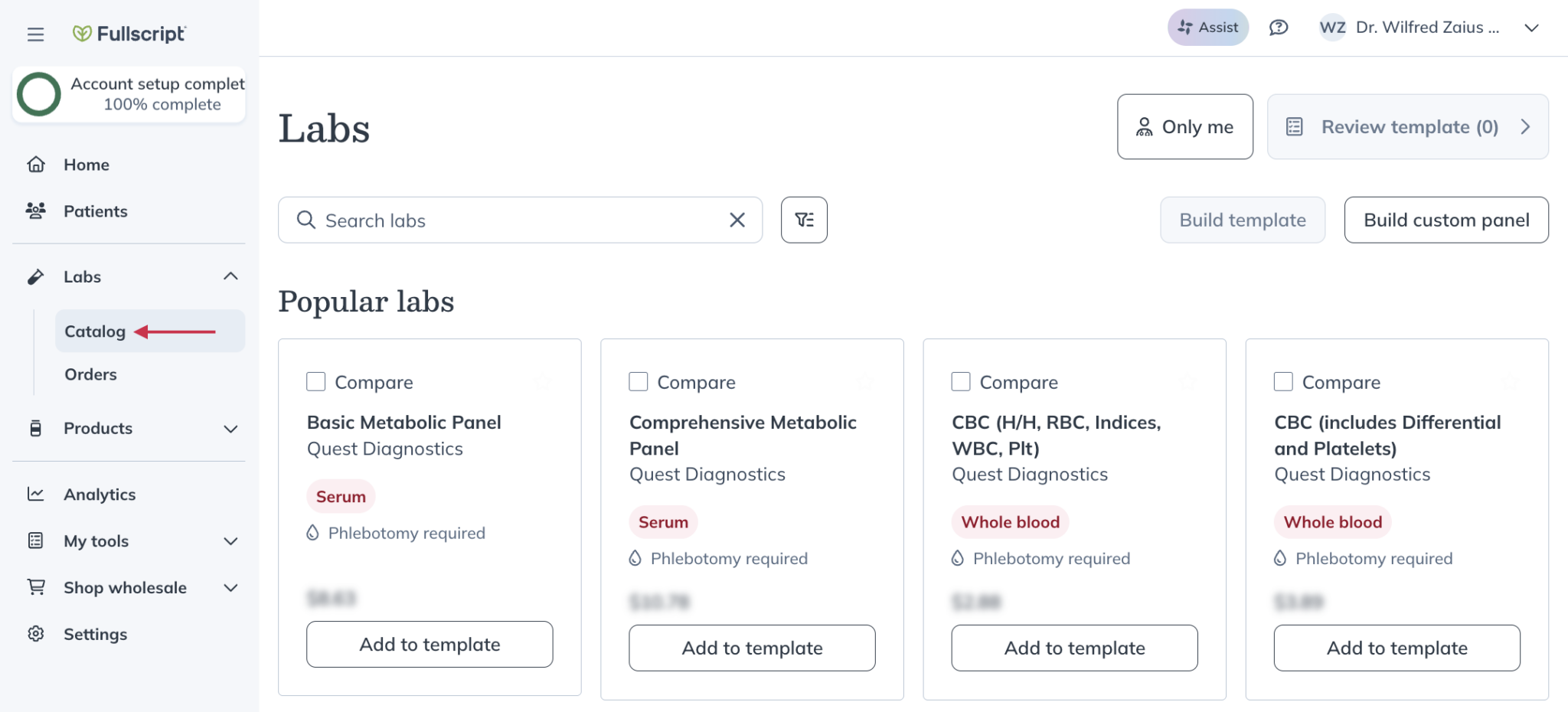
Task: Tick Compare for CBC with Differential
Action: click(1283, 382)
